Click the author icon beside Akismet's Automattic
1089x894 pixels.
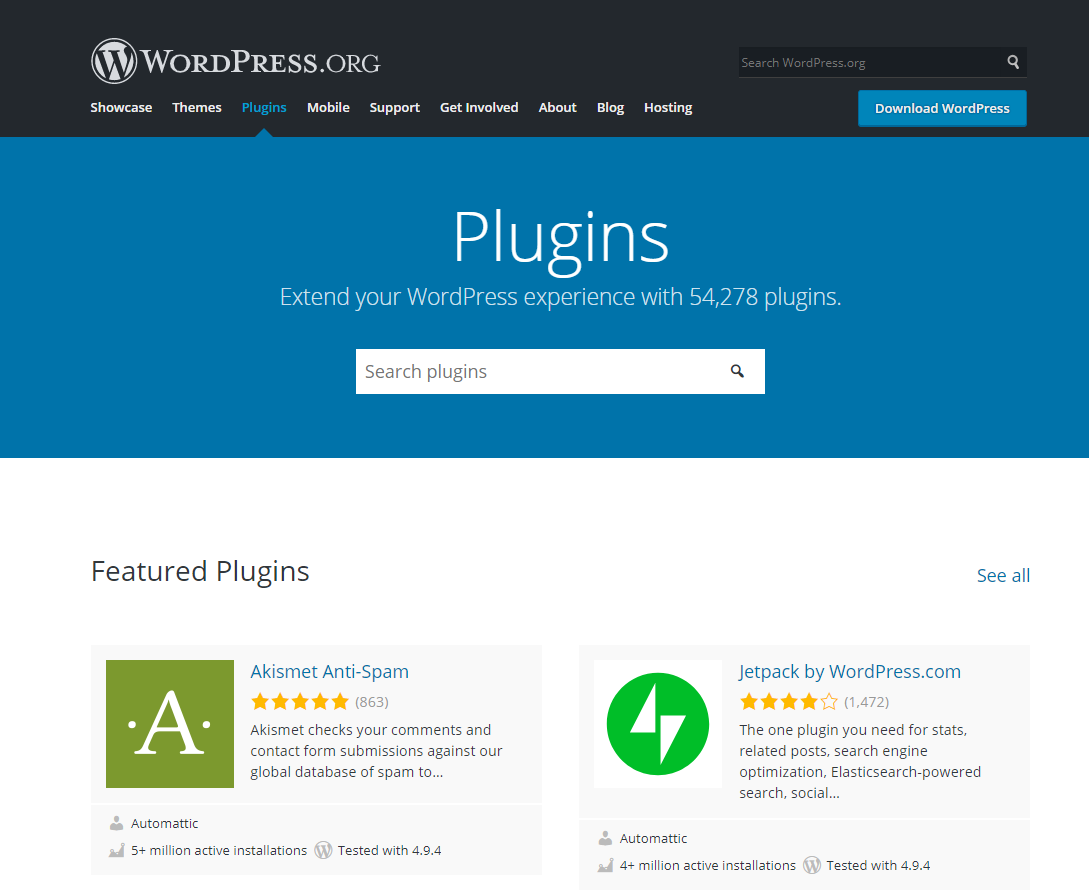(x=117, y=823)
